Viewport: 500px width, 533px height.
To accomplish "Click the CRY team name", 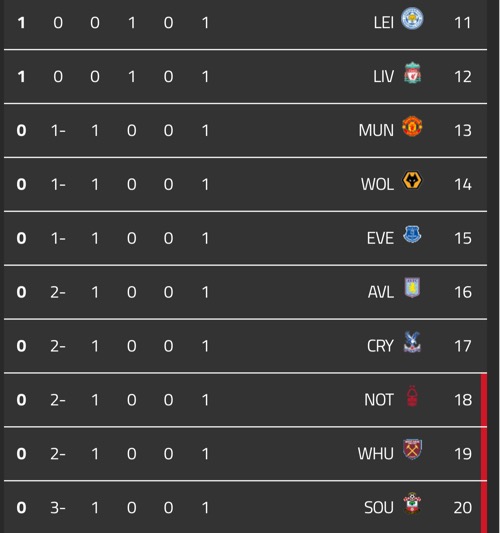I will click(x=380, y=346).
